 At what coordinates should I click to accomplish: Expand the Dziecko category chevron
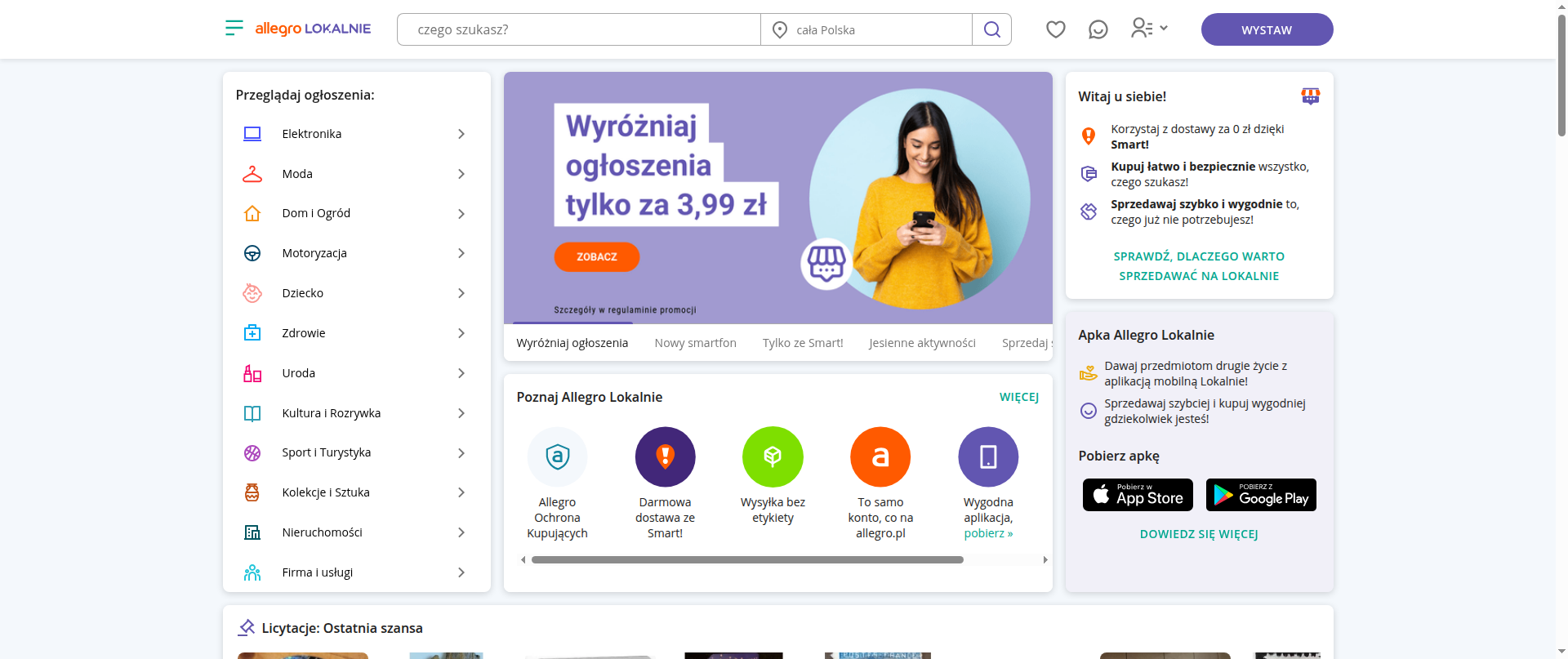pyautogui.click(x=461, y=293)
